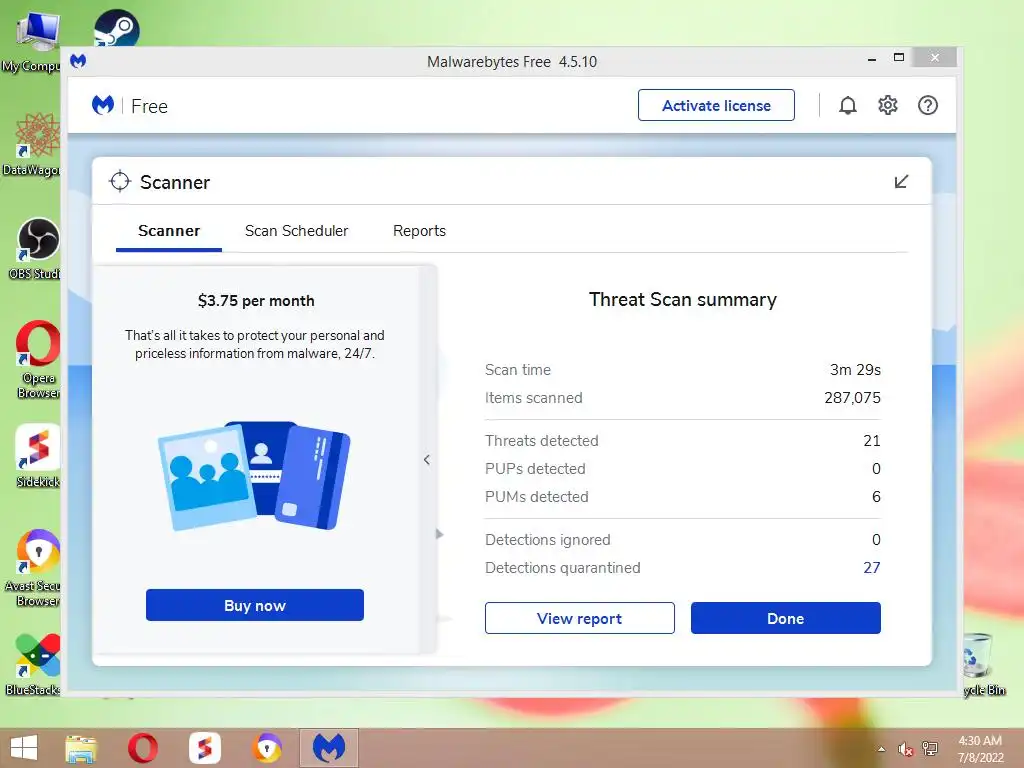Click the promo illustration of cards and photo

pos(255,475)
